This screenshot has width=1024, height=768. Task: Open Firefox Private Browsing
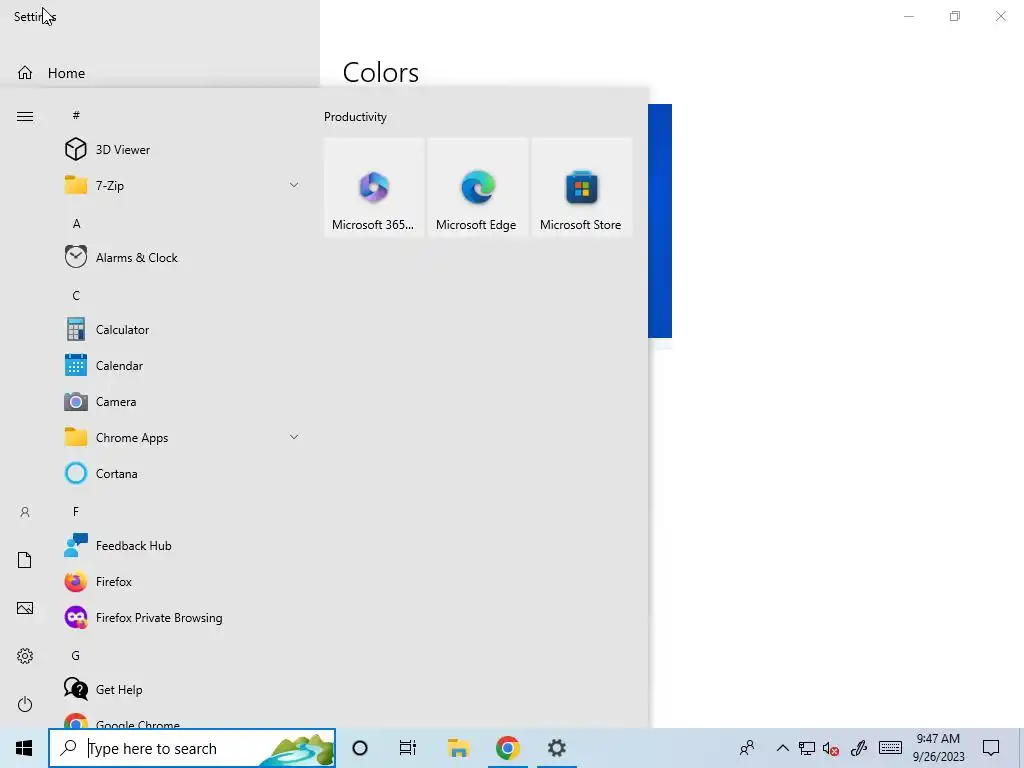coord(183,618)
